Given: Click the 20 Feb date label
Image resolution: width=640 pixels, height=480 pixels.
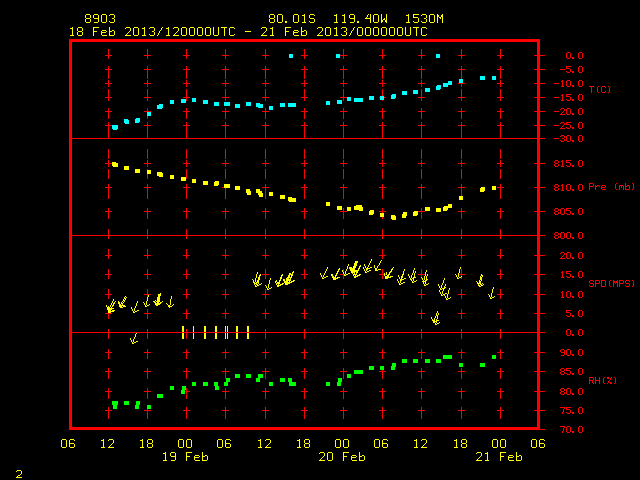Looking at the screenshot, I should point(342,457).
